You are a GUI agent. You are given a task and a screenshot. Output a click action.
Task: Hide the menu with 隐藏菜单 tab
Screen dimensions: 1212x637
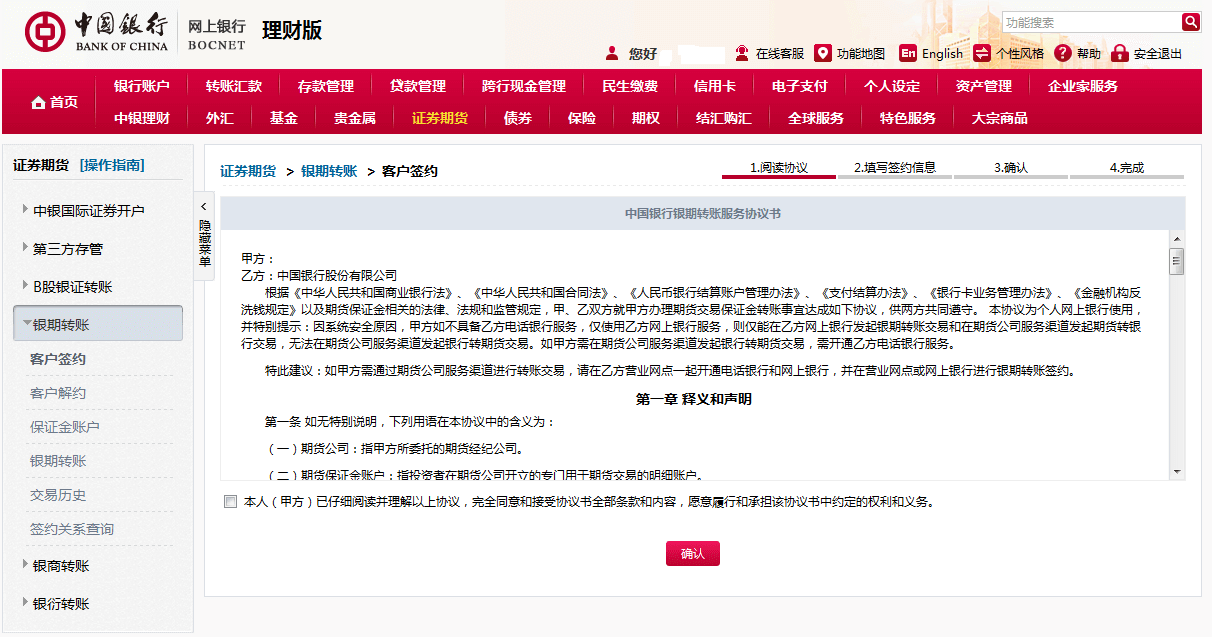point(204,236)
